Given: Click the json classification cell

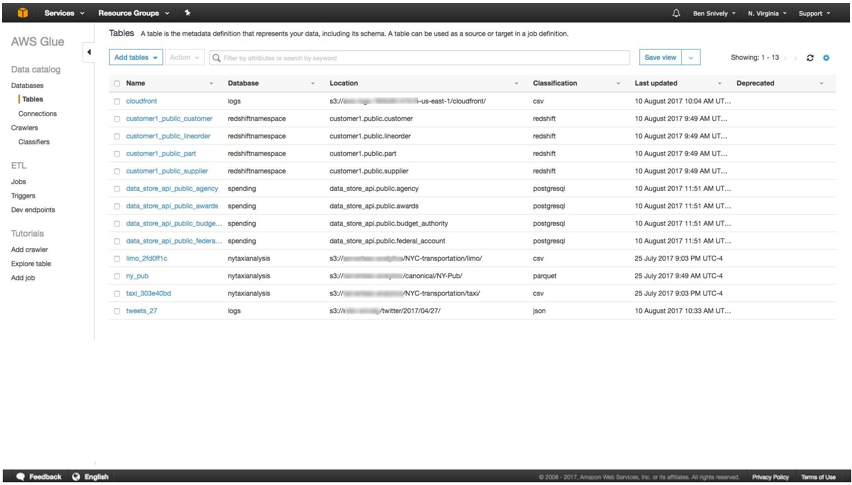Looking at the screenshot, I should [539, 311].
